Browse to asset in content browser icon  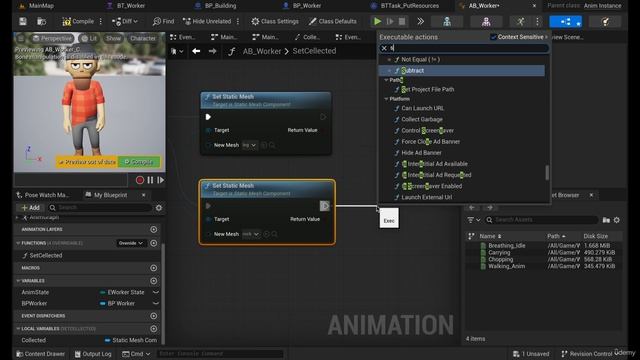pos(41,21)
